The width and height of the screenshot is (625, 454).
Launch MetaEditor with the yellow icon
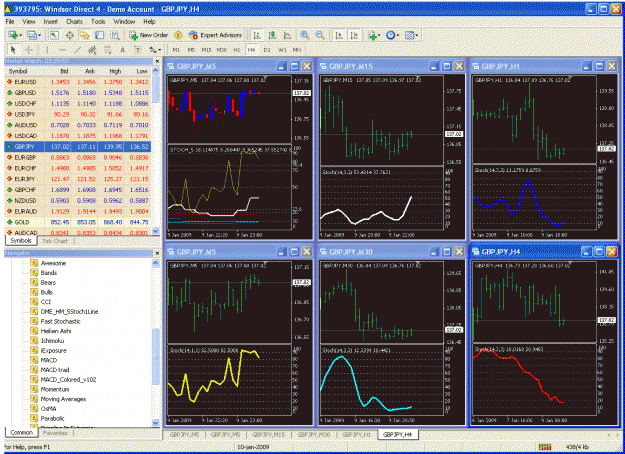[x=178, y=35]
